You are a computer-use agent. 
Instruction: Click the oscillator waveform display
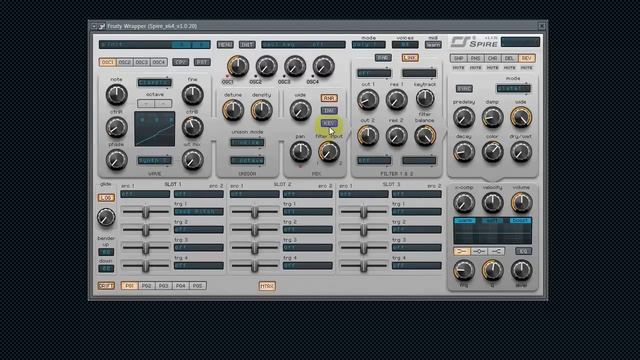pyautogui.click(x=155, y=129)
